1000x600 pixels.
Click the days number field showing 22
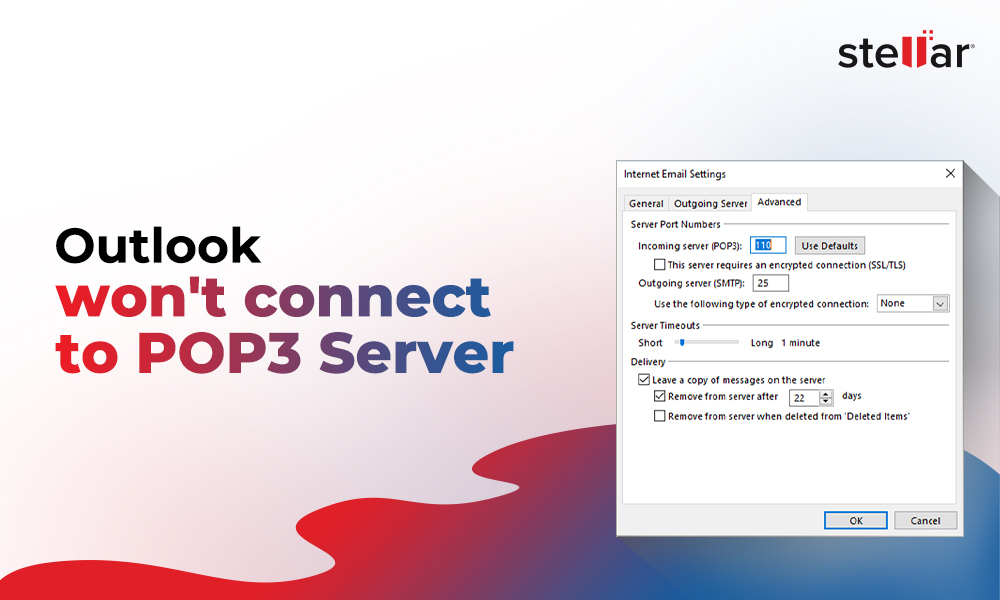pos(803,398)
